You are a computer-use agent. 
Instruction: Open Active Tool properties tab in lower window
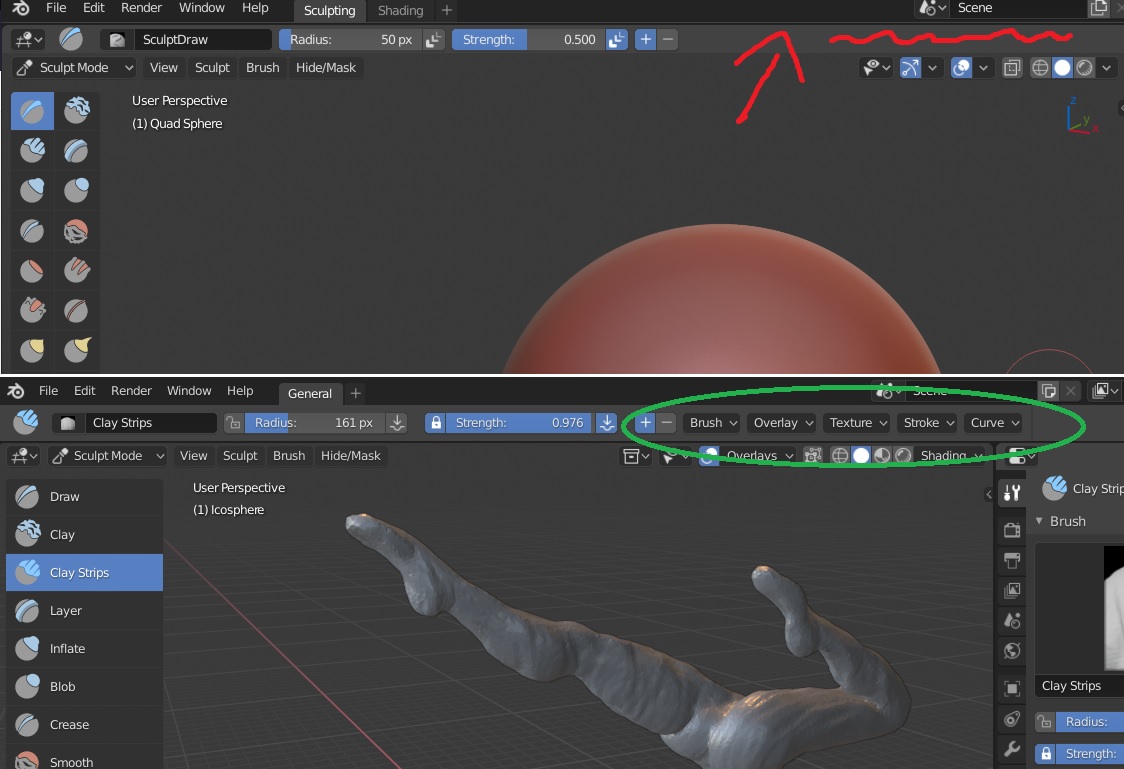(1012, 492)
